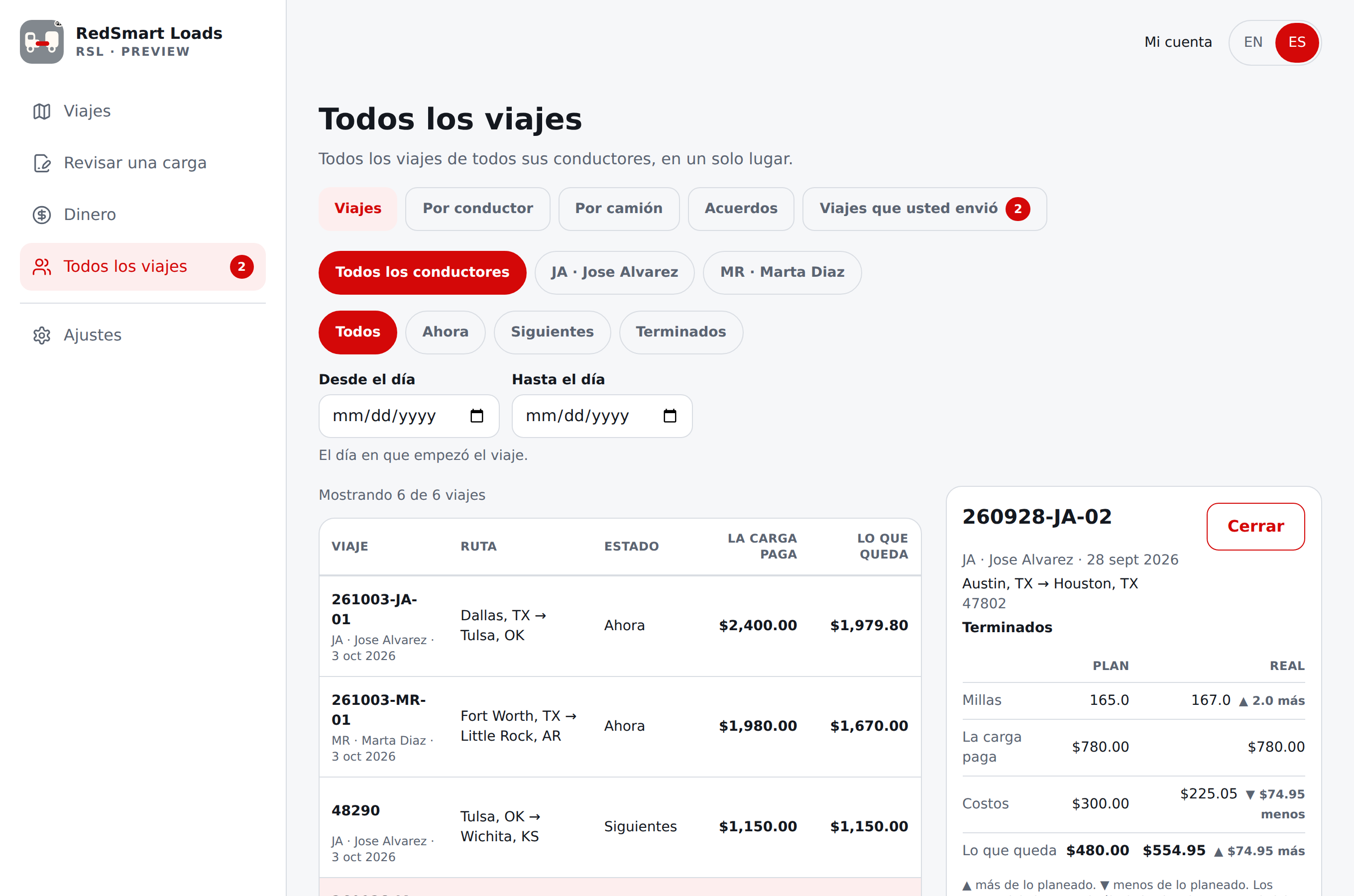Filter by driver MR · Marta Diaz
The width and height of the screenshot is (1354, 896).
(782, 273)
